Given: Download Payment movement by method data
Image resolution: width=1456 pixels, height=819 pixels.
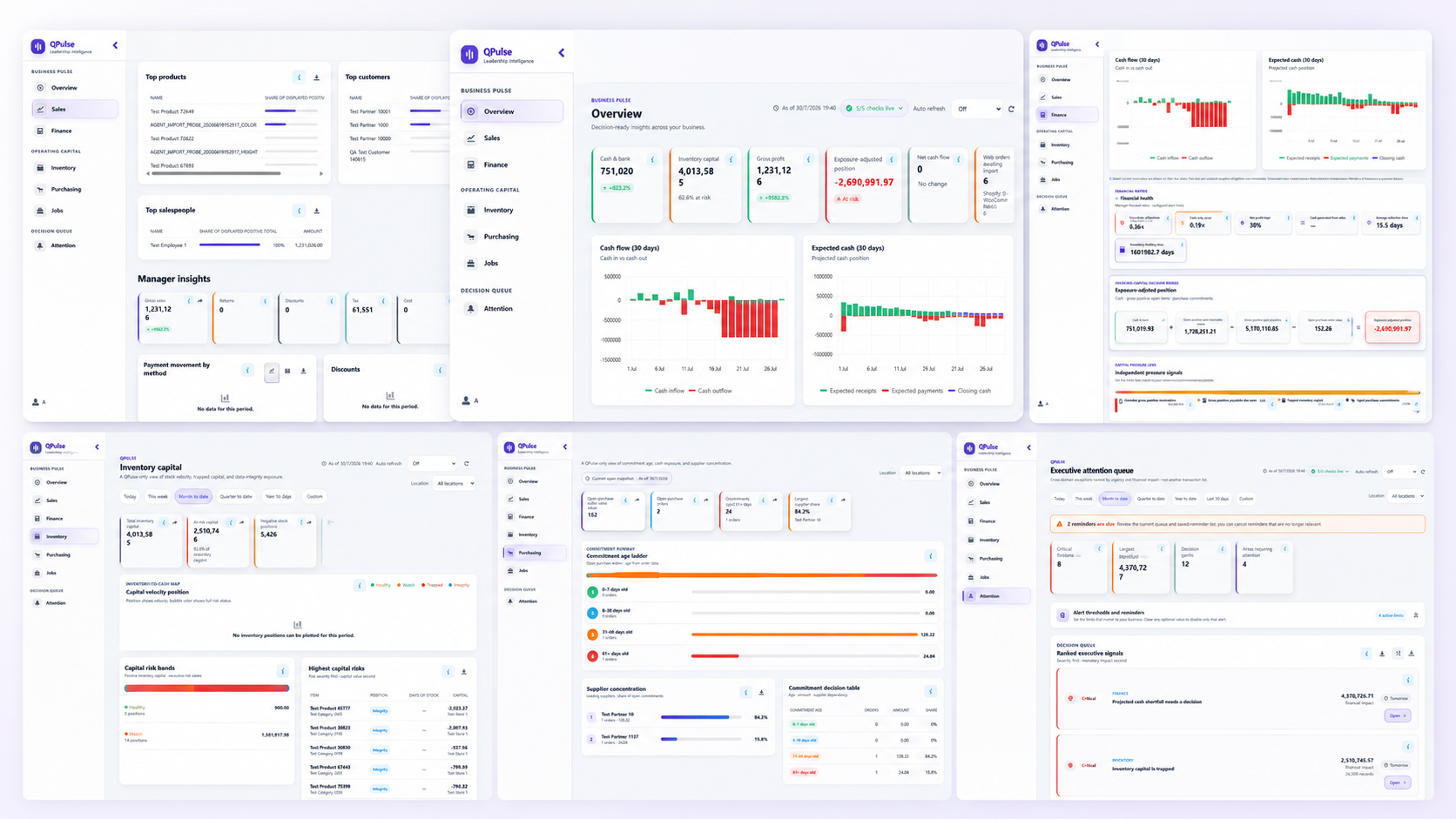Looking at the screenshot, I should (x=303, y=371).
